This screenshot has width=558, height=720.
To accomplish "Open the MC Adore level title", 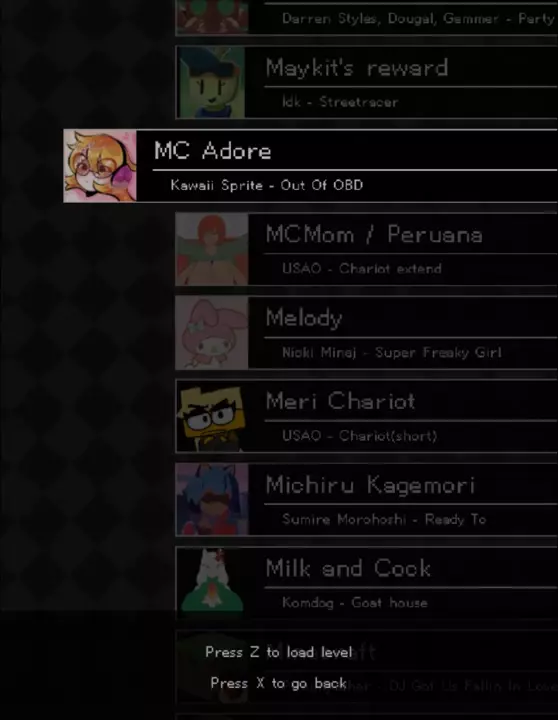I will click(x=213, y=151).
